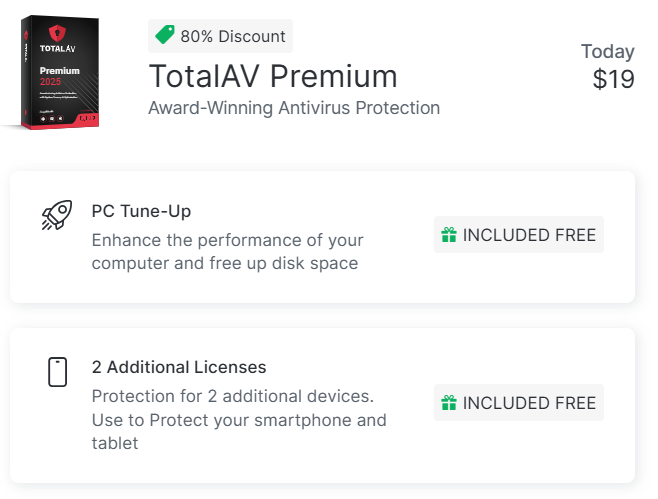Open the PC Tune-Up title

[x=141, y=212]
